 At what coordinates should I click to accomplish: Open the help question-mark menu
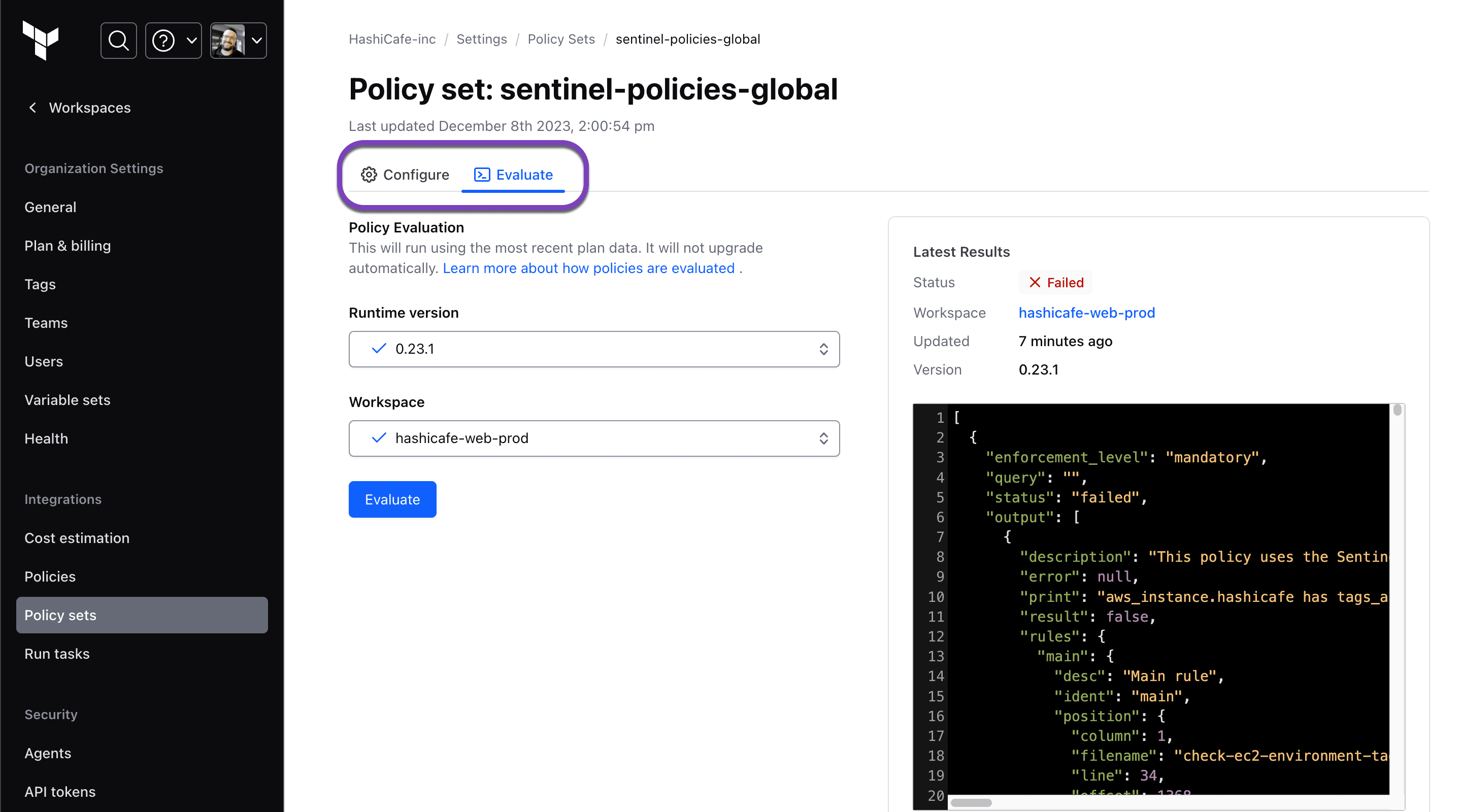163,40
